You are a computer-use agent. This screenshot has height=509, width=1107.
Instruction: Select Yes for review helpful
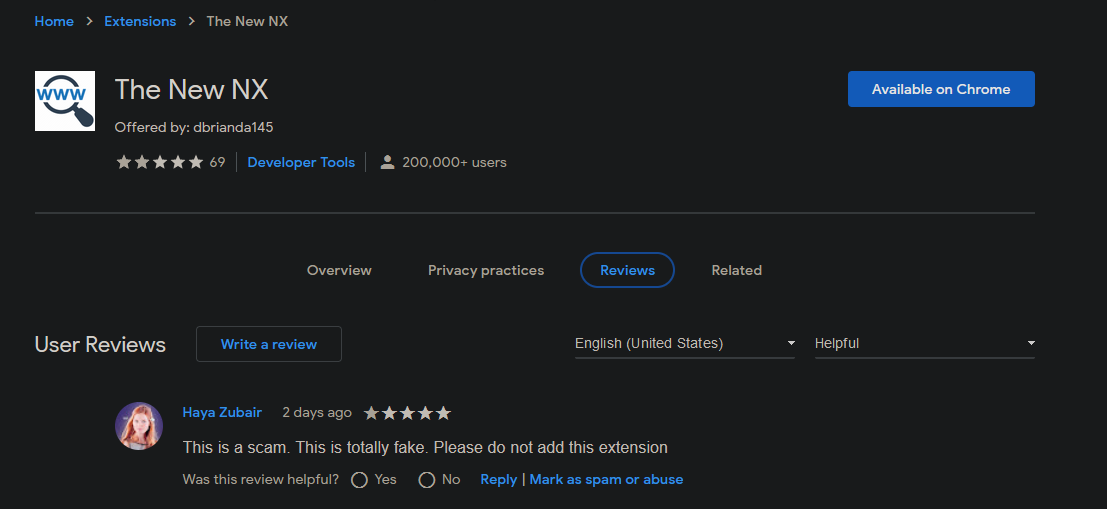click(x=360, y=480)
